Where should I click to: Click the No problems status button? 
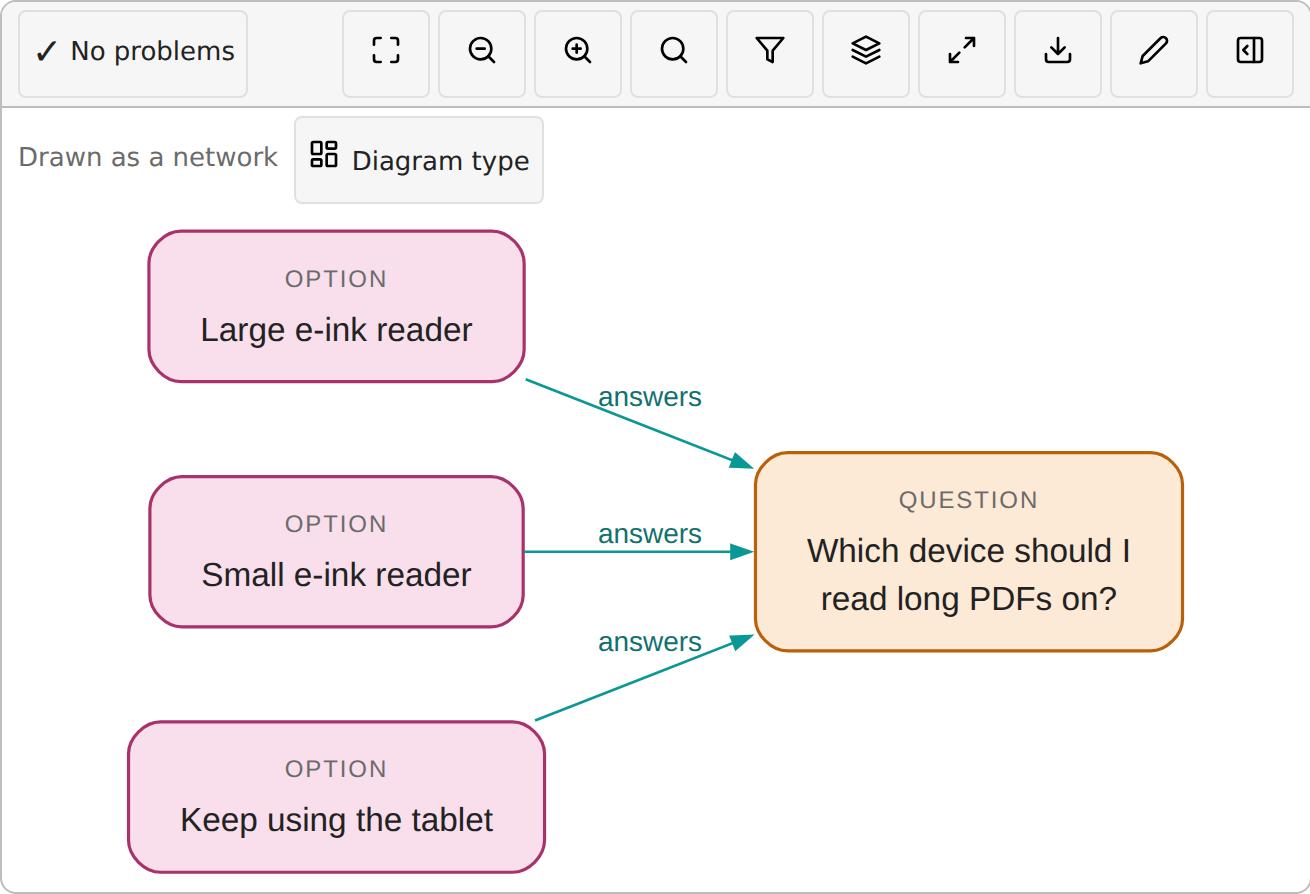pos(133,54)
